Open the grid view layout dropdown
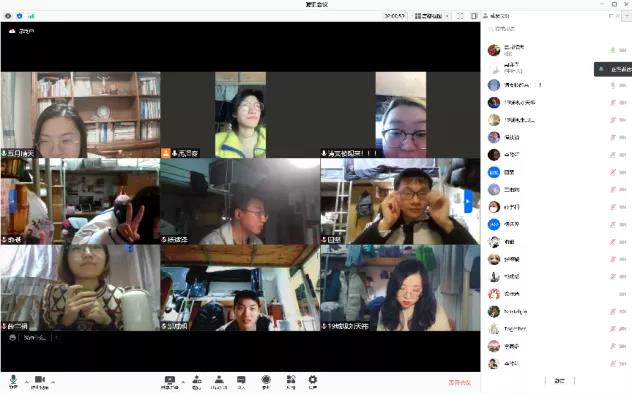 (x=431, y=16)
